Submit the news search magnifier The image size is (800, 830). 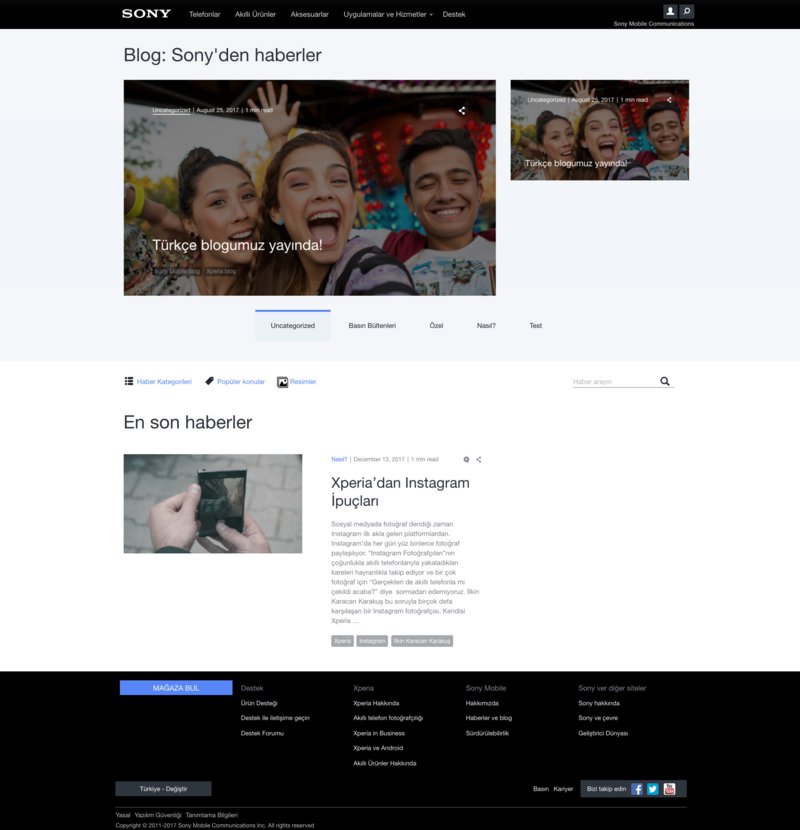[x=664, y=381]
